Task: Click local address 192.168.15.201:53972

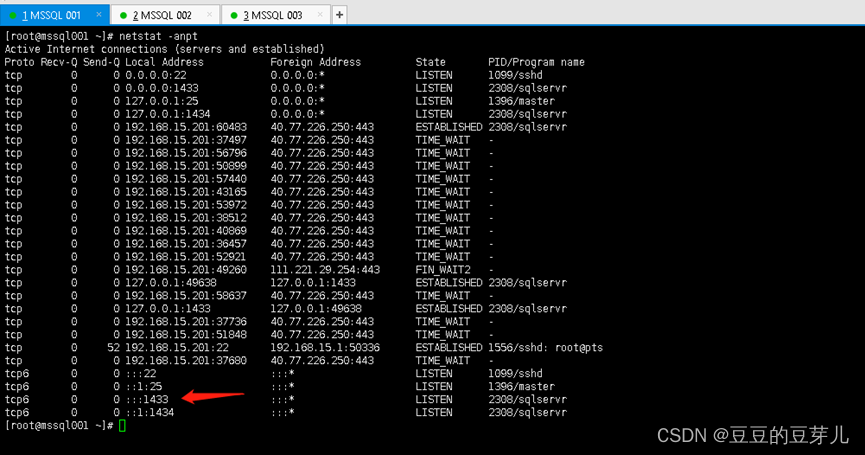Action: pos(186,205)
